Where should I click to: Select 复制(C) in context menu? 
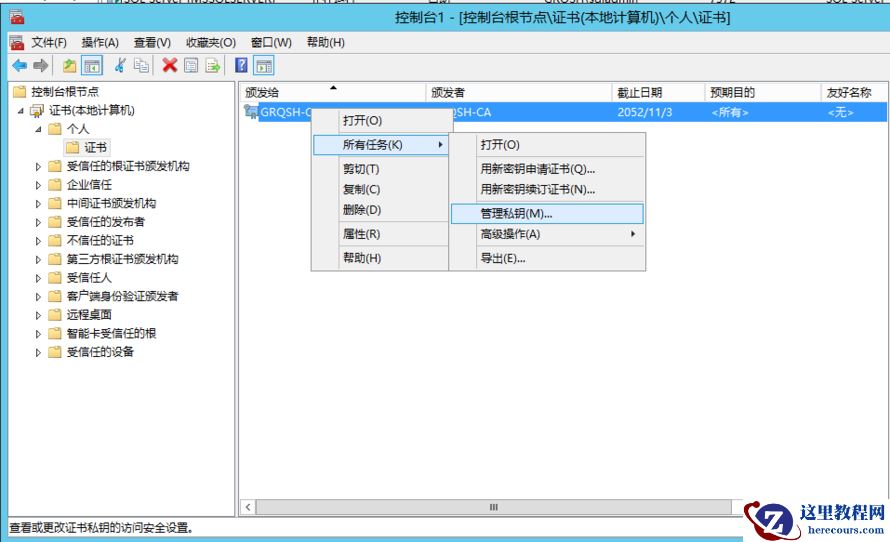click(x=380, y=189)
